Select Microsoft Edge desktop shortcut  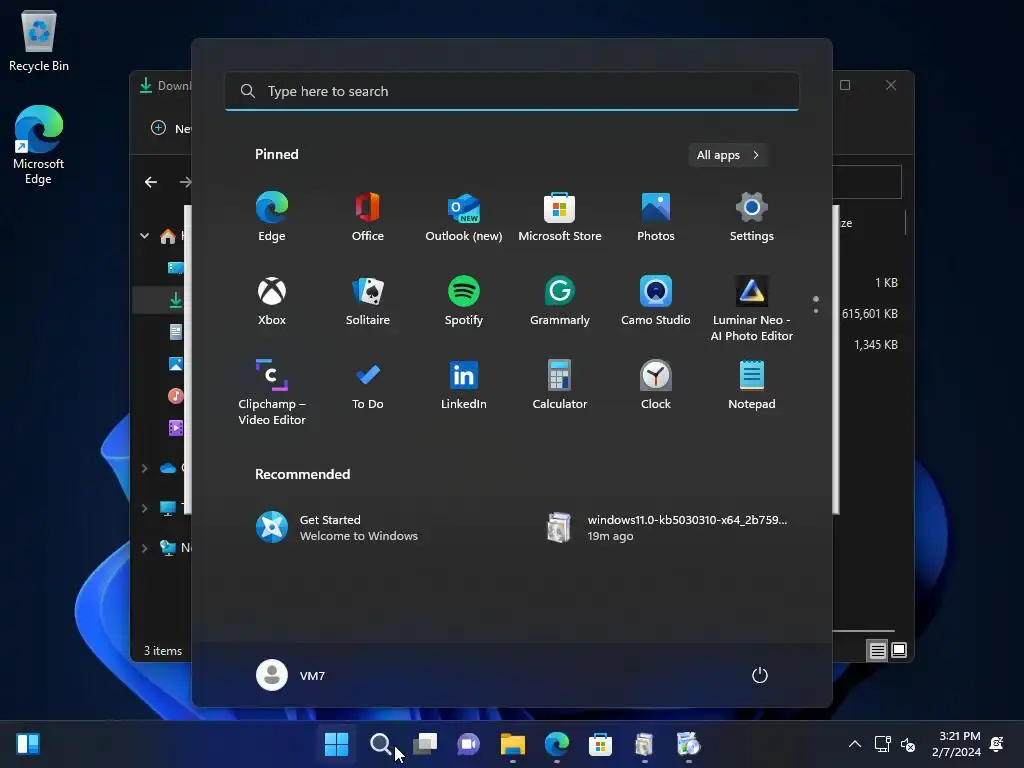click(39, 144)
